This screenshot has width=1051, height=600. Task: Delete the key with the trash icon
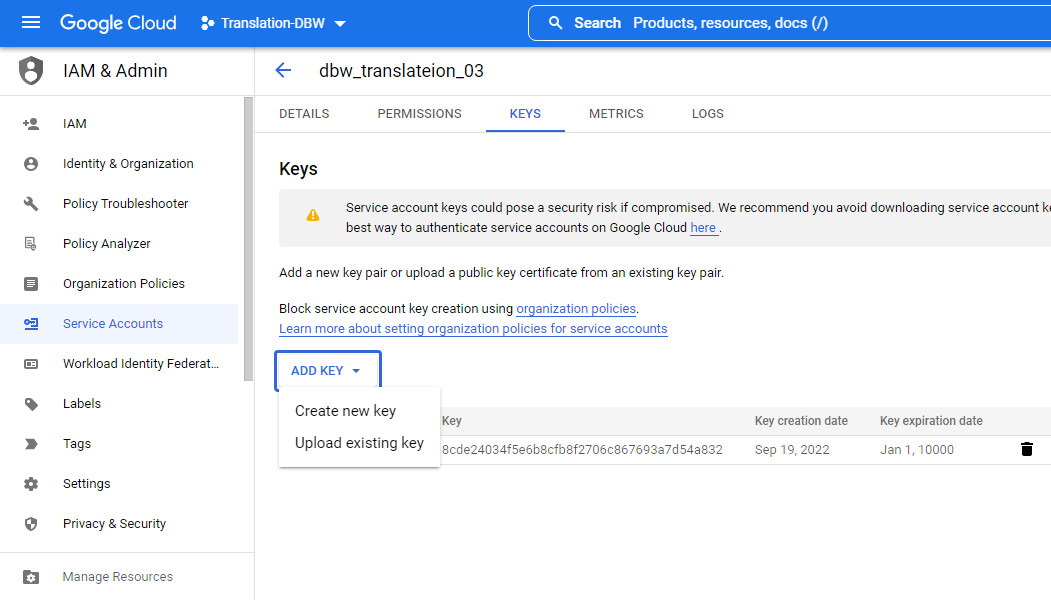(1026, 449)
